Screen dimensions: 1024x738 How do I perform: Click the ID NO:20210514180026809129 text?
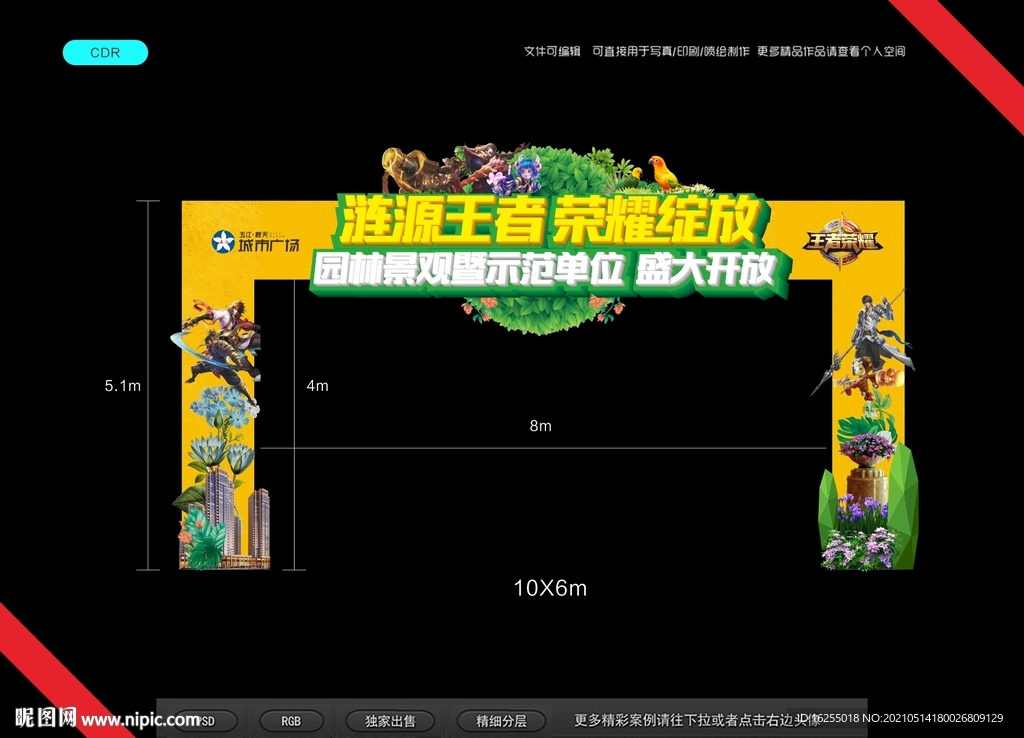click(x=899, y=718)
